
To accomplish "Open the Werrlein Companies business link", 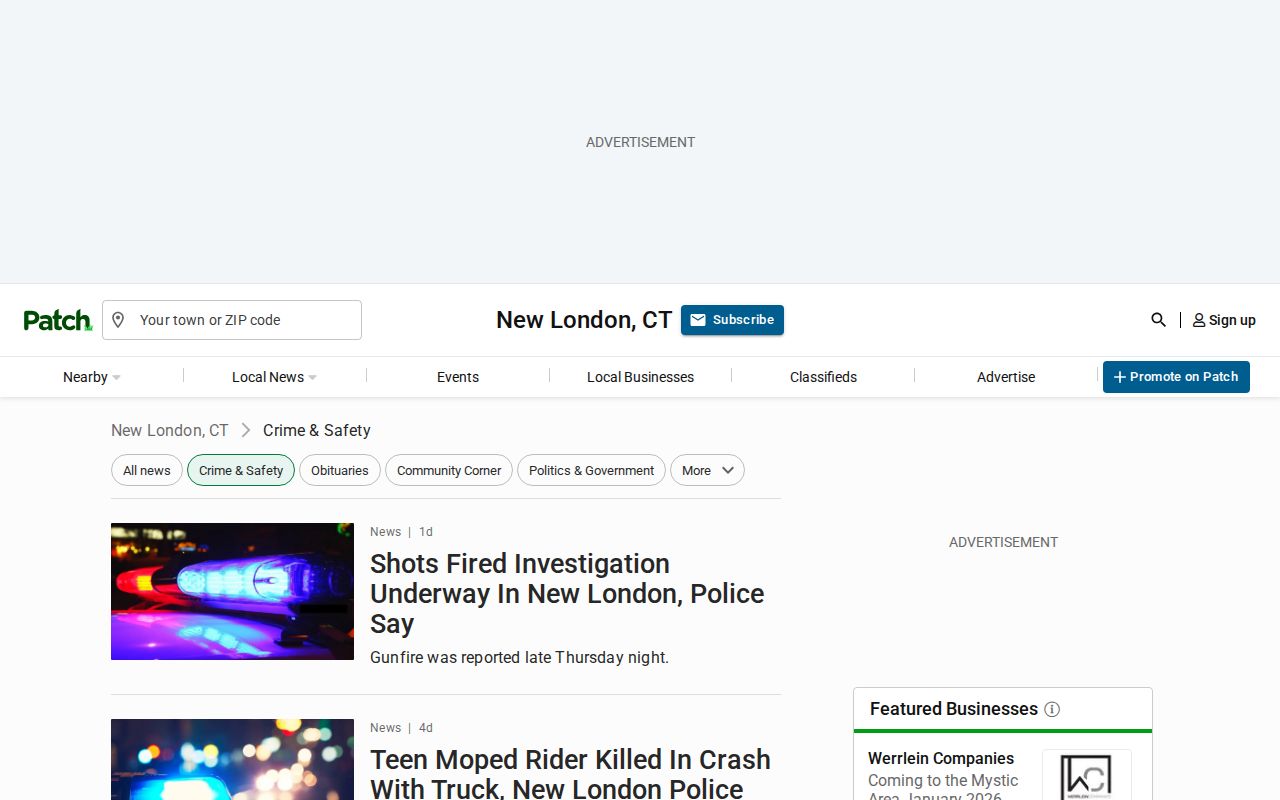I will [941, 758].
